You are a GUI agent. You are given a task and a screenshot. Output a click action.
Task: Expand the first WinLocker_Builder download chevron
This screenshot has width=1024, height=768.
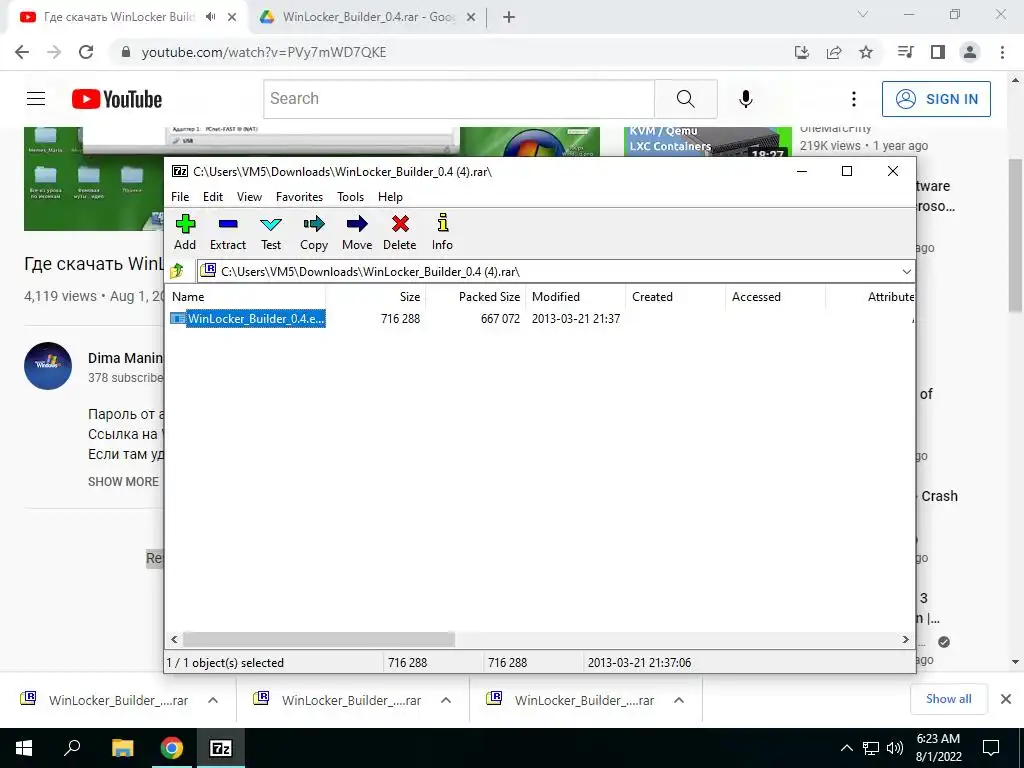[x=213, y=700]
